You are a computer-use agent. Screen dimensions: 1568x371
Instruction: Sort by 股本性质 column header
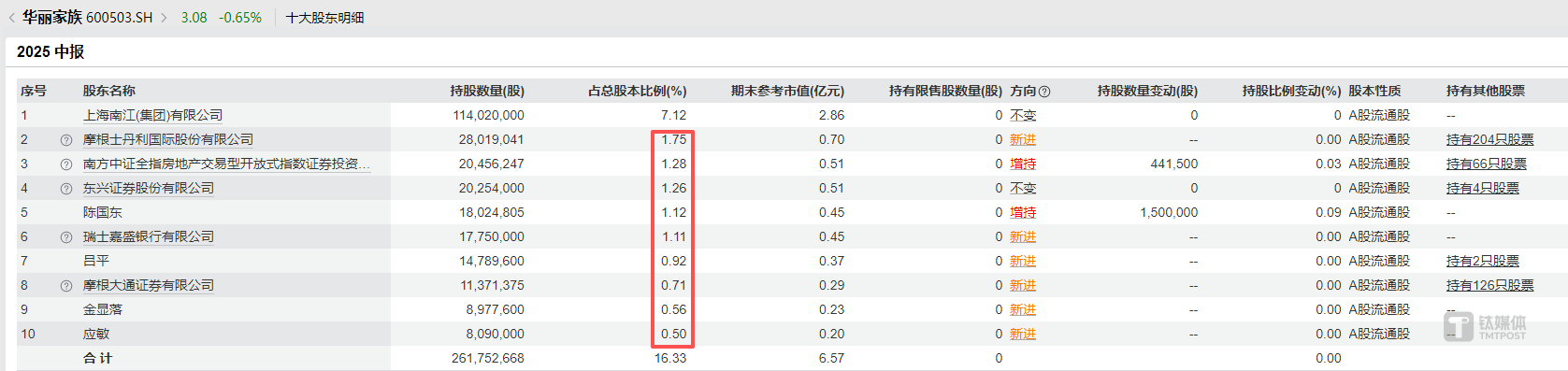point(1374,91)
